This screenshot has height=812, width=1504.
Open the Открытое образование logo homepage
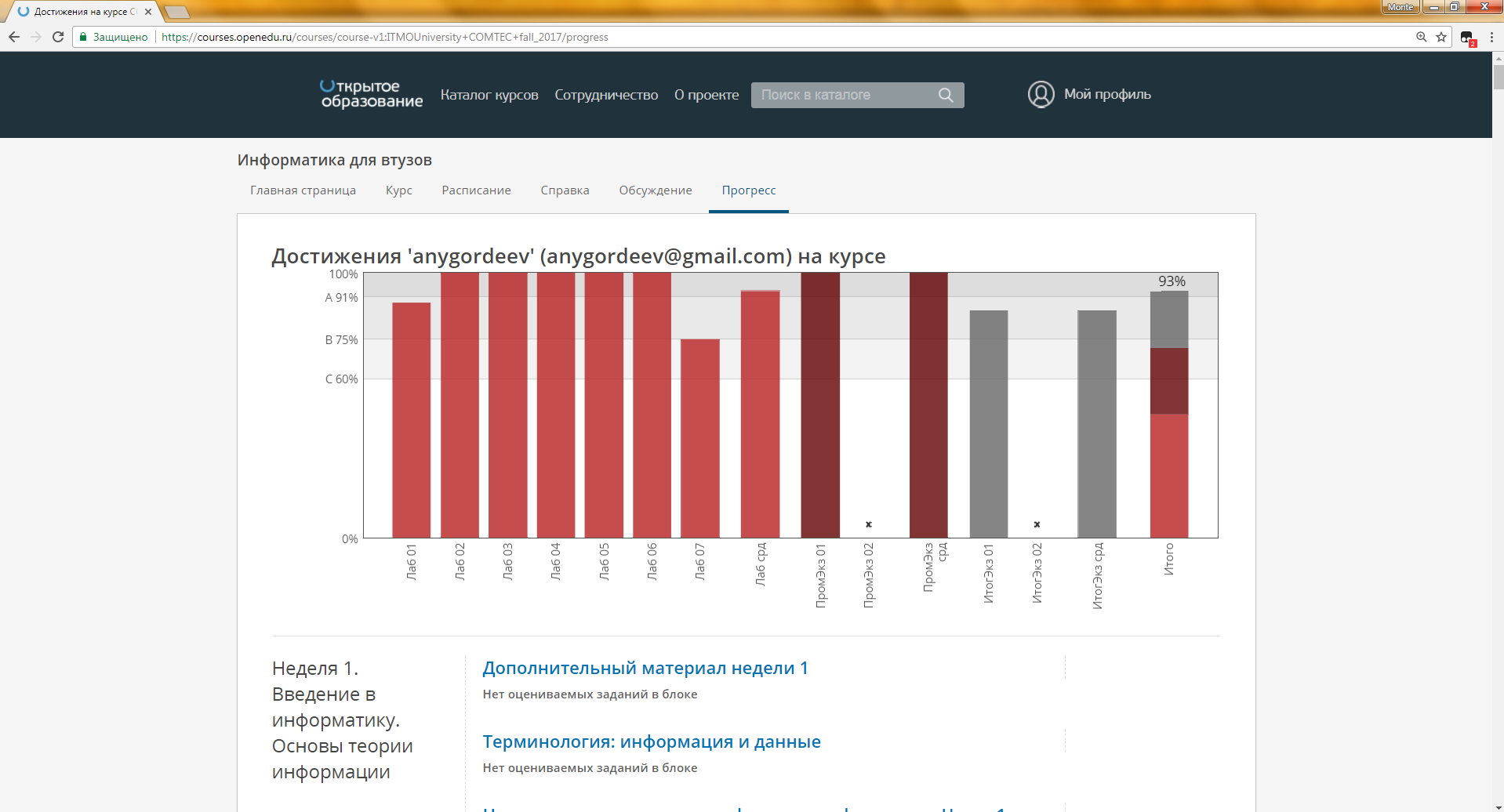[x=371, y=94]
